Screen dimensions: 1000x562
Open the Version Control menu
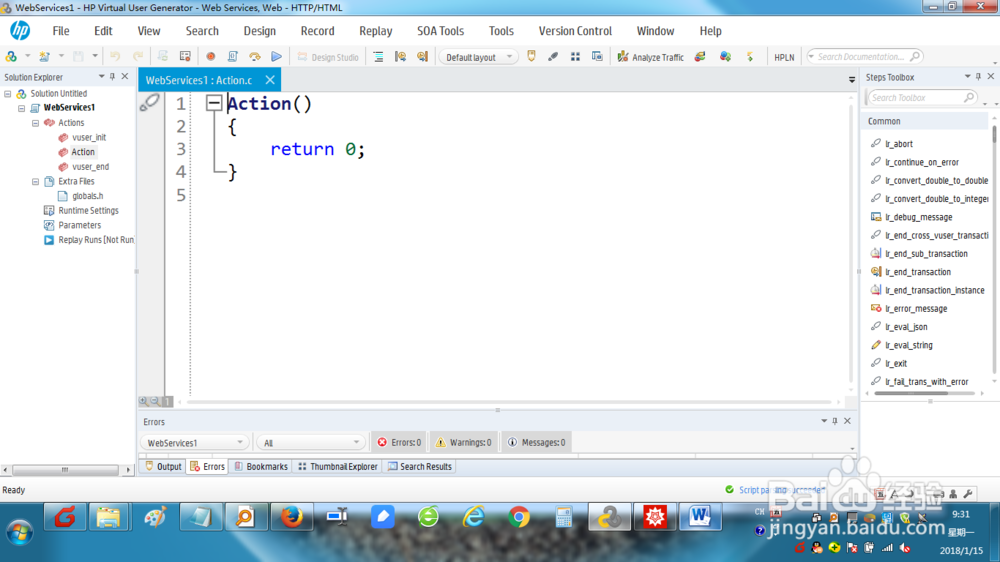pos(575,31)
